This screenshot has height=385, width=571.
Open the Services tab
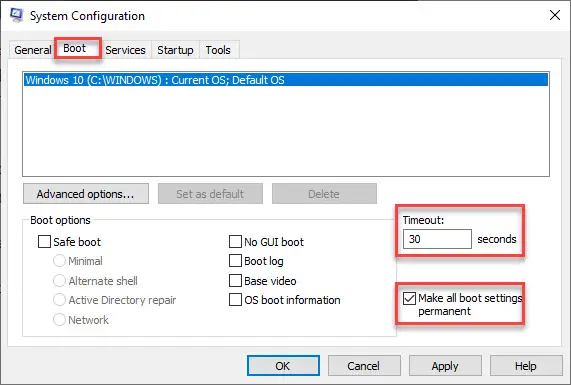(x=125, y=50)
